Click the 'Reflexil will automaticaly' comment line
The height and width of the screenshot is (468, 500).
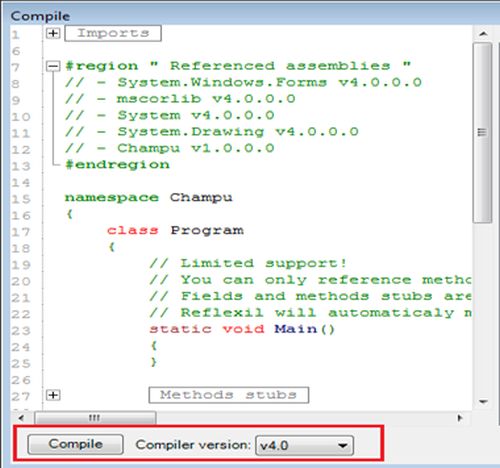[x=310, y=313]
